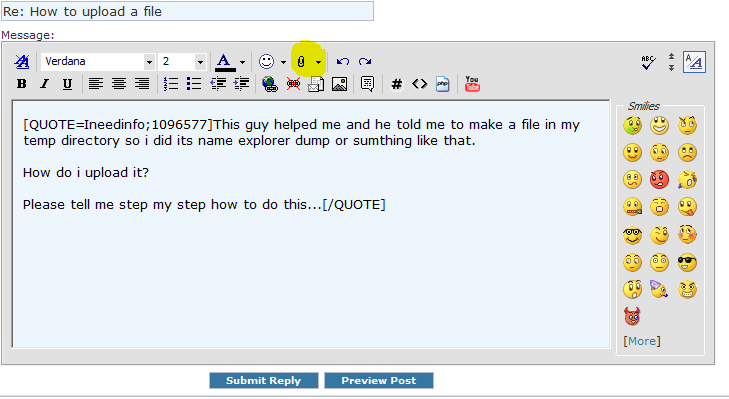Insert the crying smiley with blue tears
Image resolution: width=729 pixels, height=399 pixels.
click(687, 180)
